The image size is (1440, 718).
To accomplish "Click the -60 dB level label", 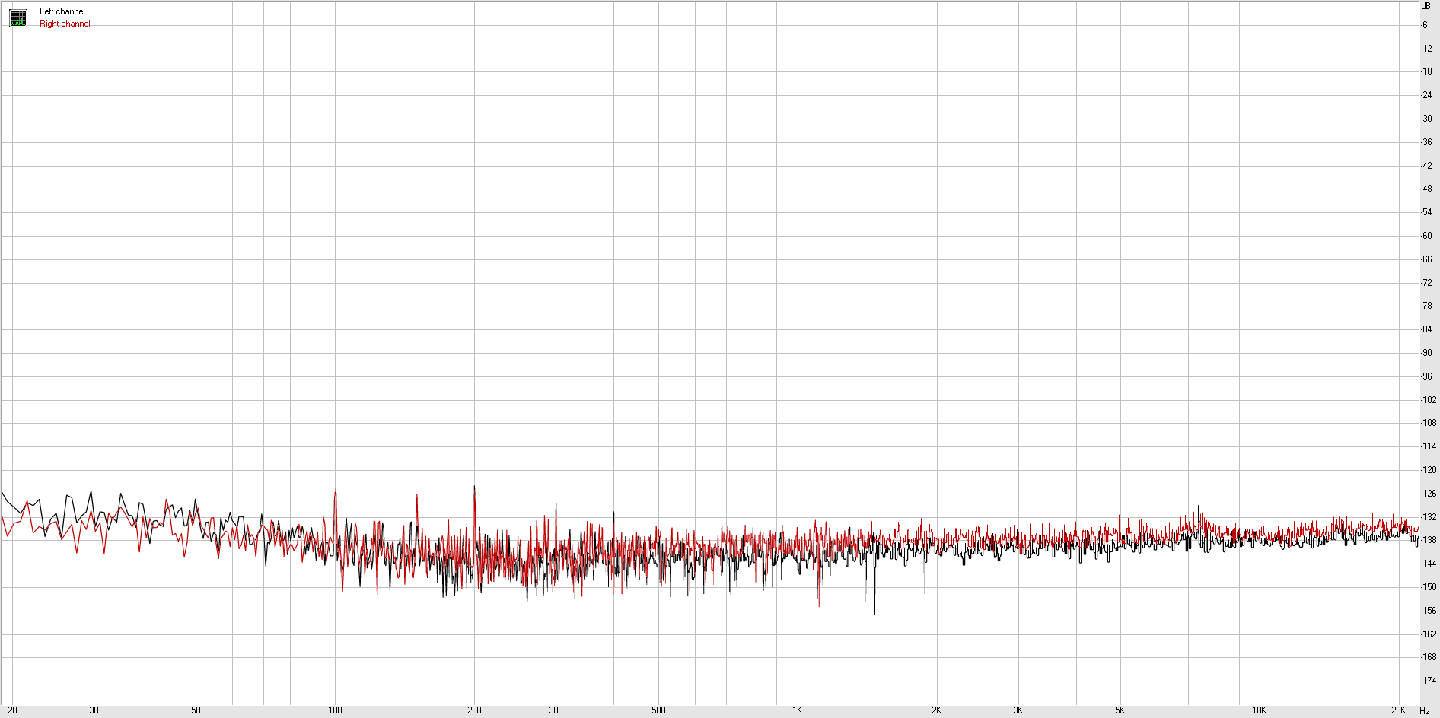I will [x=1427, y=236].
